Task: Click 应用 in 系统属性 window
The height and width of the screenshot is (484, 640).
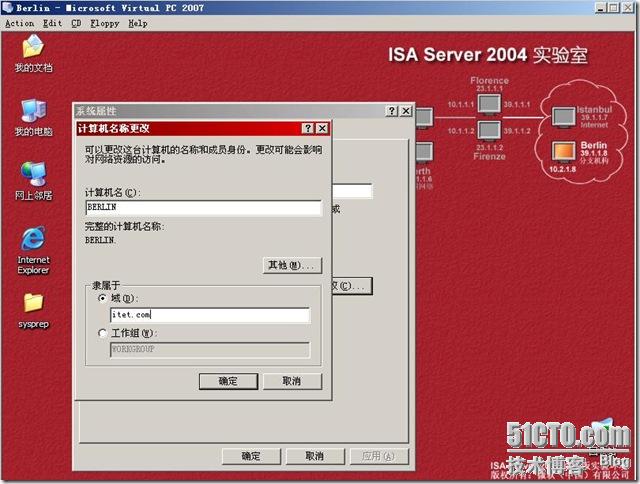Action: pyautogui.click(x=379, y=456)
